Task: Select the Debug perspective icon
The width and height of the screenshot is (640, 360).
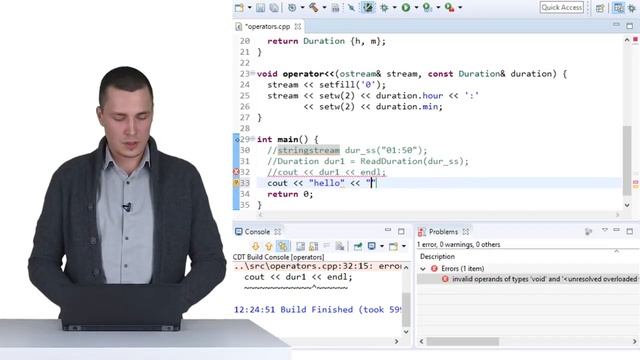Action: point(632,8)
